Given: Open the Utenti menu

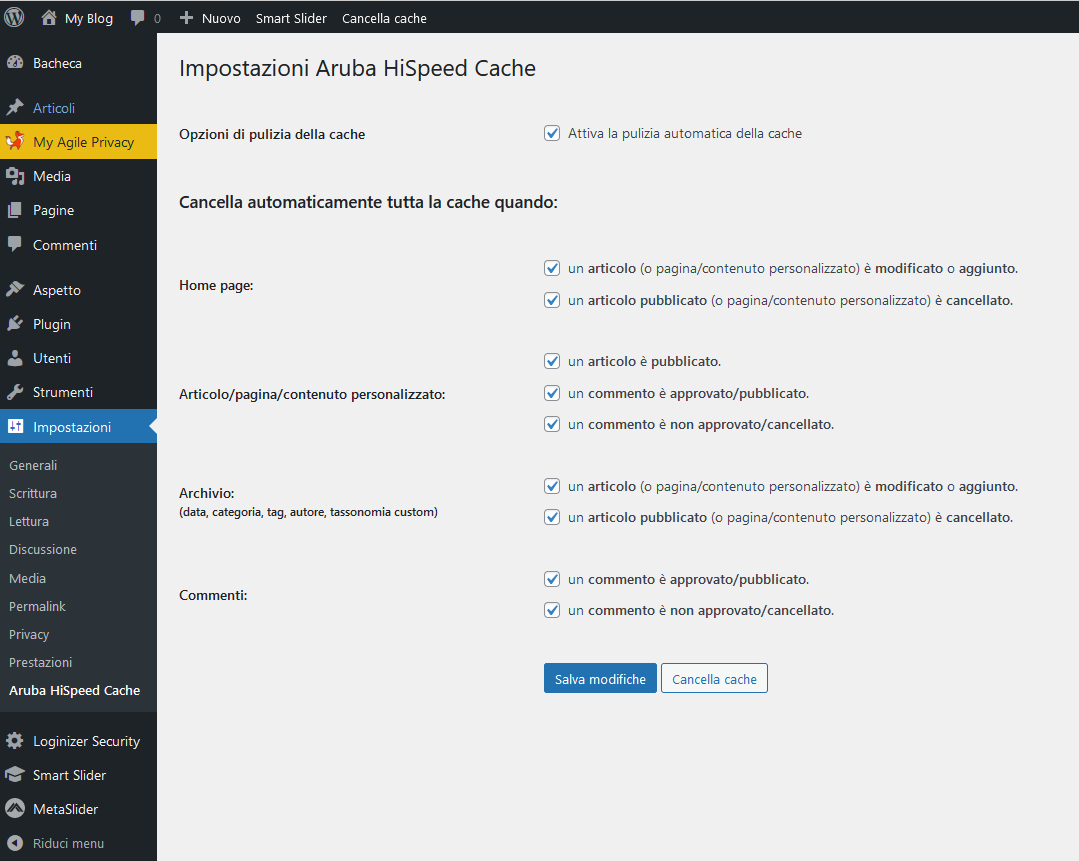Looking at the screenshot, I should coord(78,358).
